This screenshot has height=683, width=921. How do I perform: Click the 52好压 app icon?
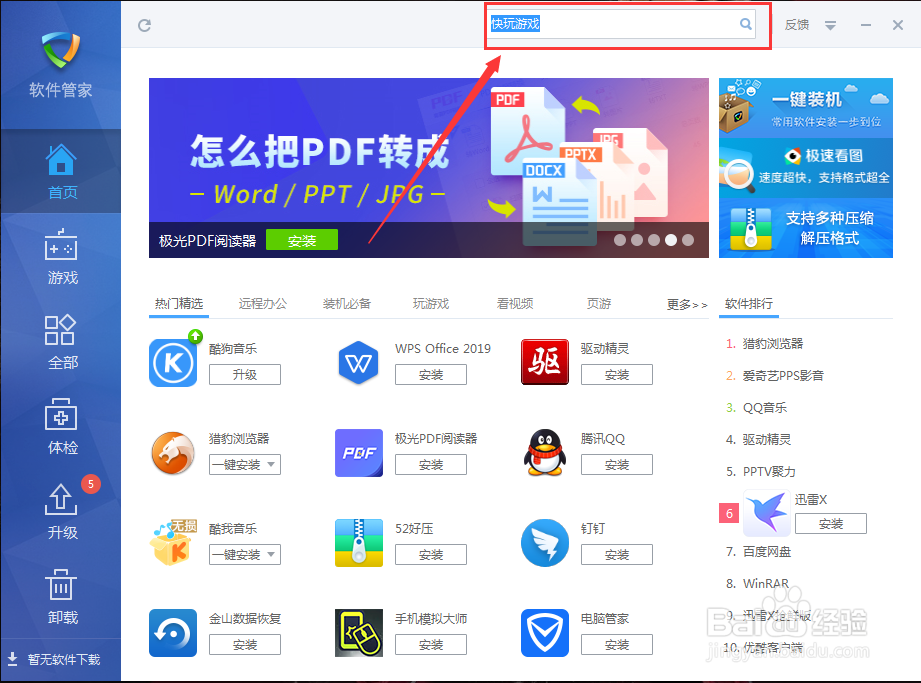pyautogui.click(x=359, y=543)
